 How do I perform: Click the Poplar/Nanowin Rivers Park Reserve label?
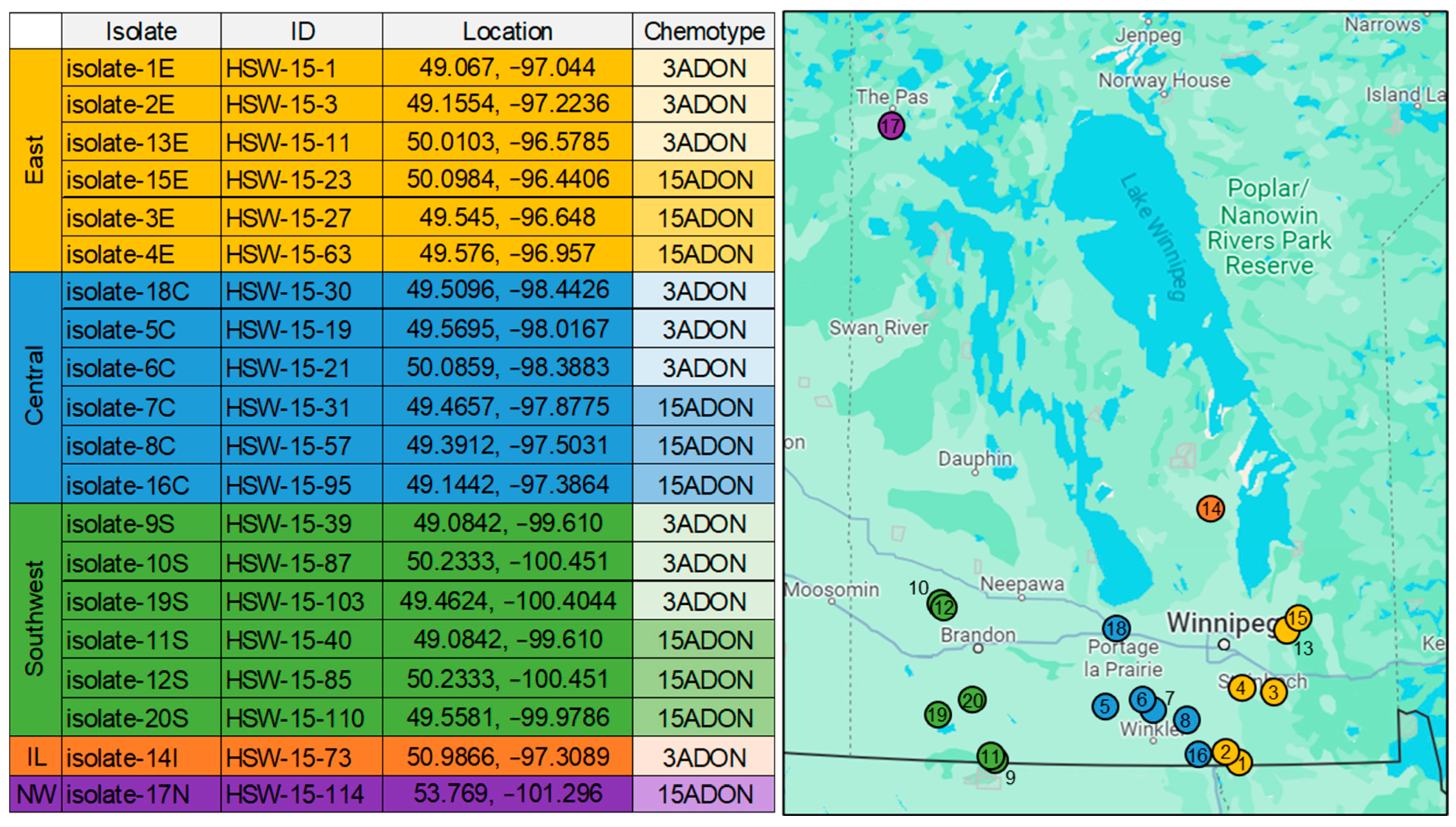tap(1269, 226)
